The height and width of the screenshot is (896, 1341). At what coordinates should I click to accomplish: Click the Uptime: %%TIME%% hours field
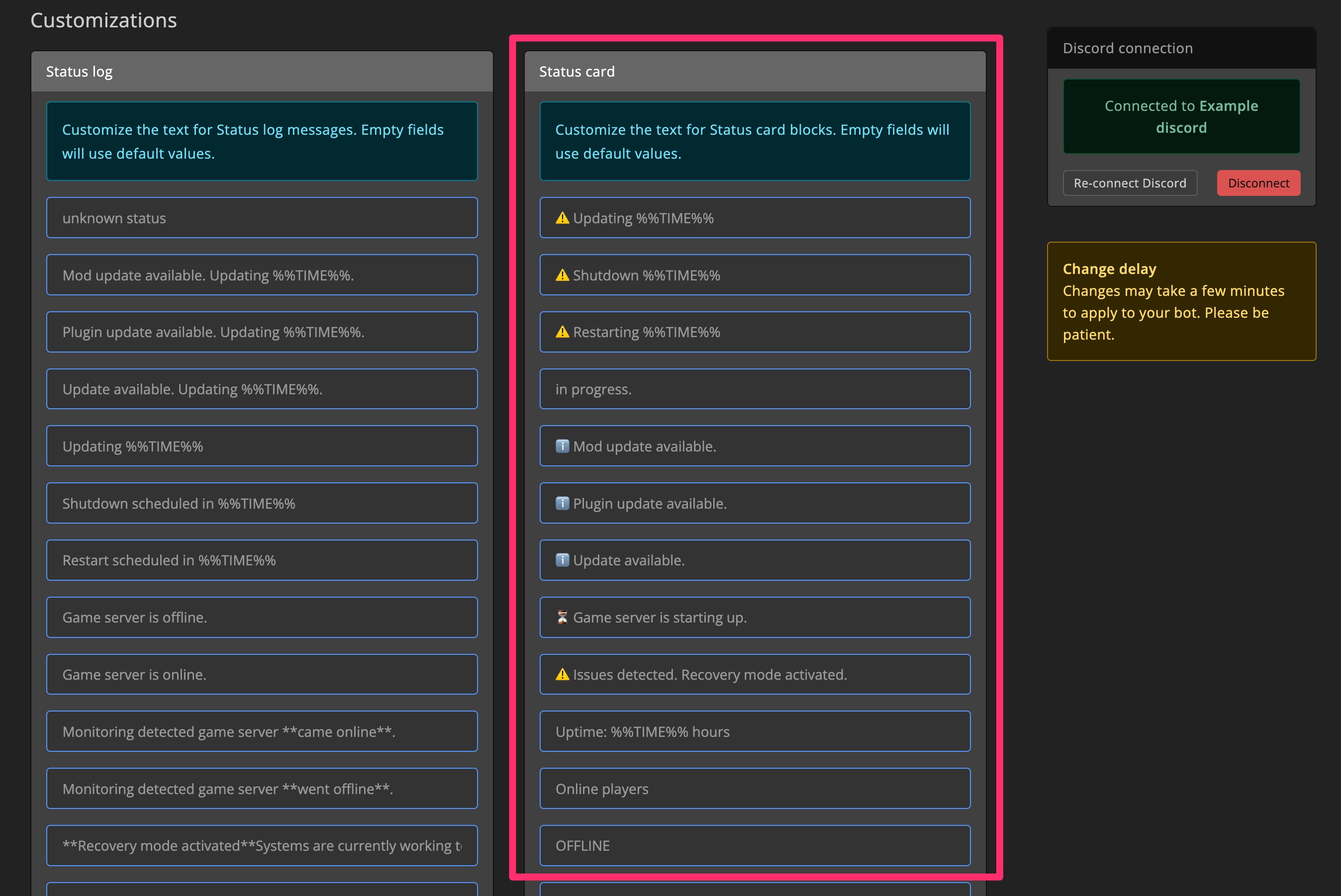(x=755, y=731)
